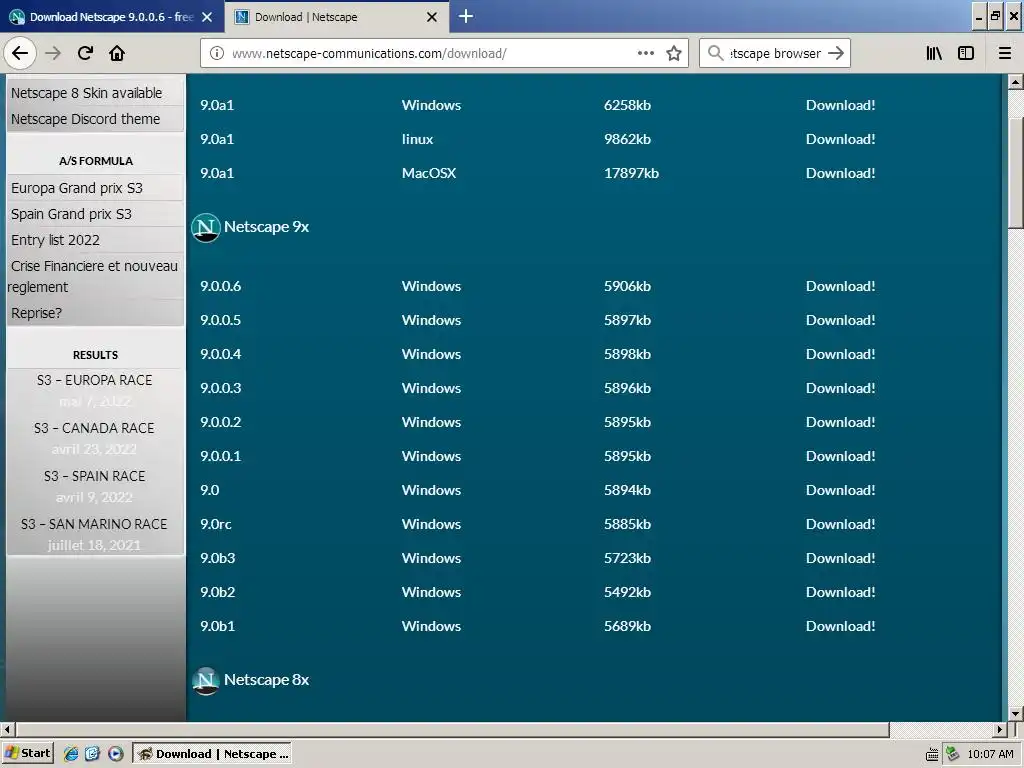Open the browser home page
Image resolution: width=1024 pixels, height=768 pixels.
pyautogui.click(x=117, y=53)
